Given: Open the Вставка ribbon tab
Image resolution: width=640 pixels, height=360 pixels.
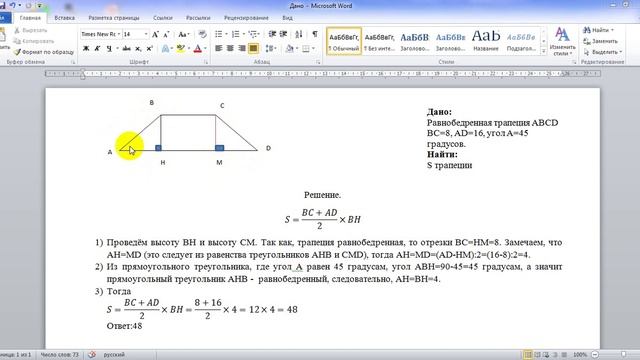Looking at the screenshot, I should 64,18.
